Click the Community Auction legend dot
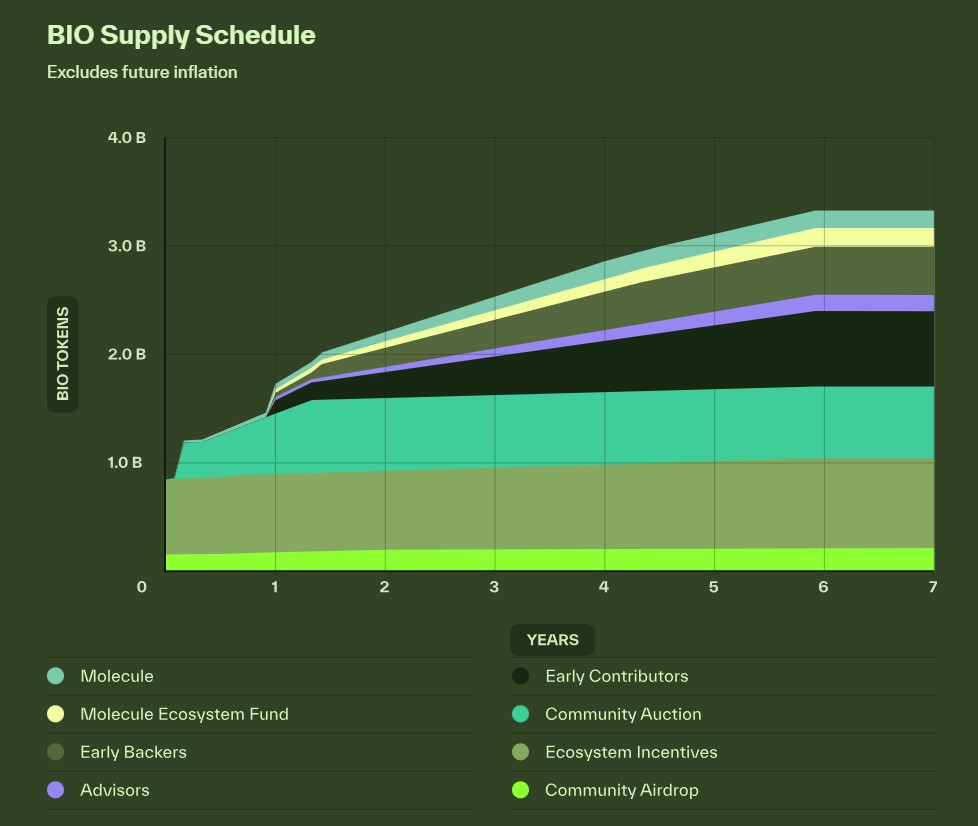 tap(520, 714)
